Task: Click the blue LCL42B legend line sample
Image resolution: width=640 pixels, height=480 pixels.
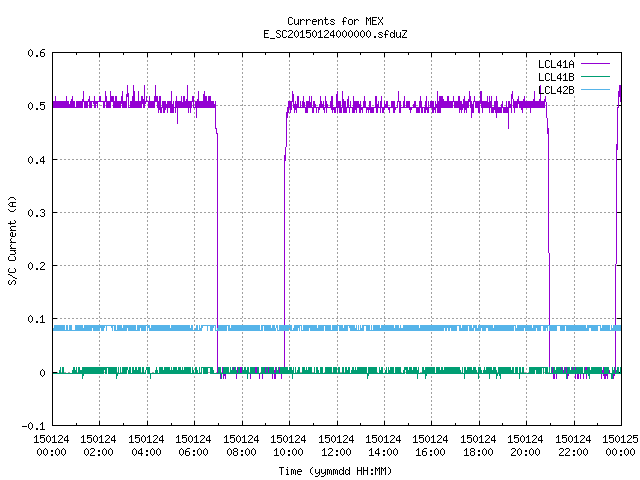Action: point(595,89)
